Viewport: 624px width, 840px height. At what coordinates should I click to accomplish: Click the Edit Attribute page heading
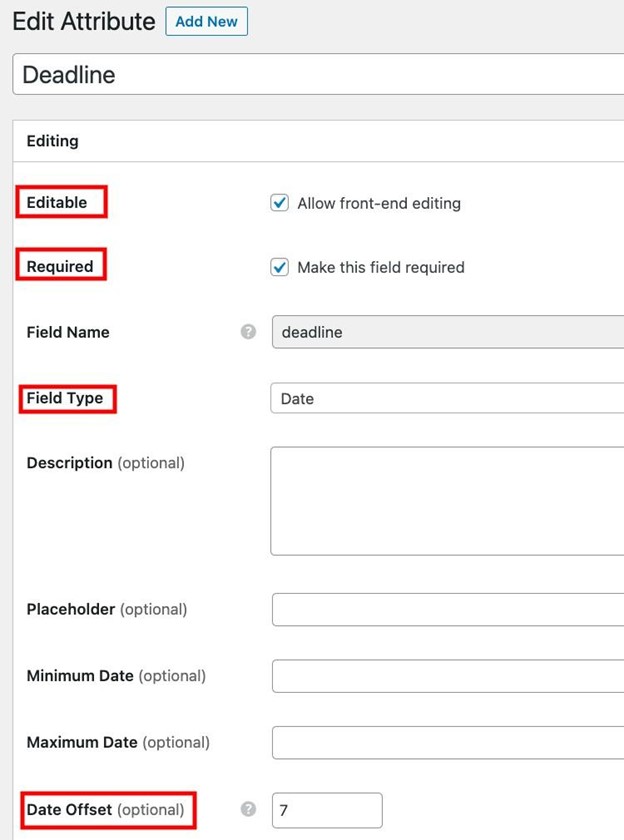(83, 21)
